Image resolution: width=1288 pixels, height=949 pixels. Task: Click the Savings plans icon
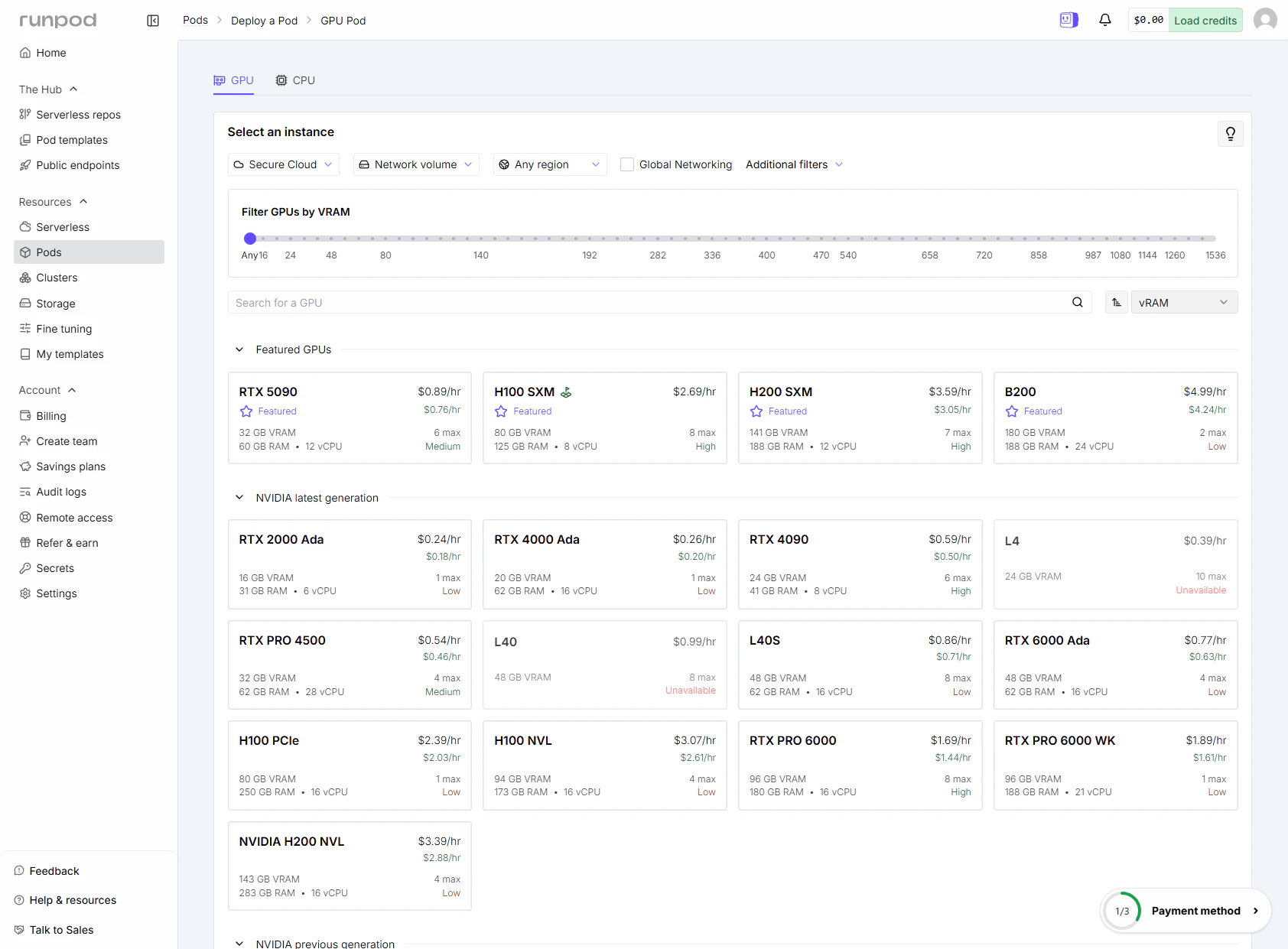(25, 466)
